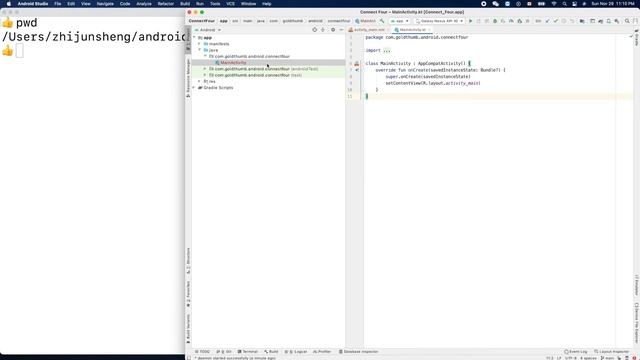Open the Gradle side tab on right edge
The height and width of the screenshot is (360, 640).
(636, 38)
